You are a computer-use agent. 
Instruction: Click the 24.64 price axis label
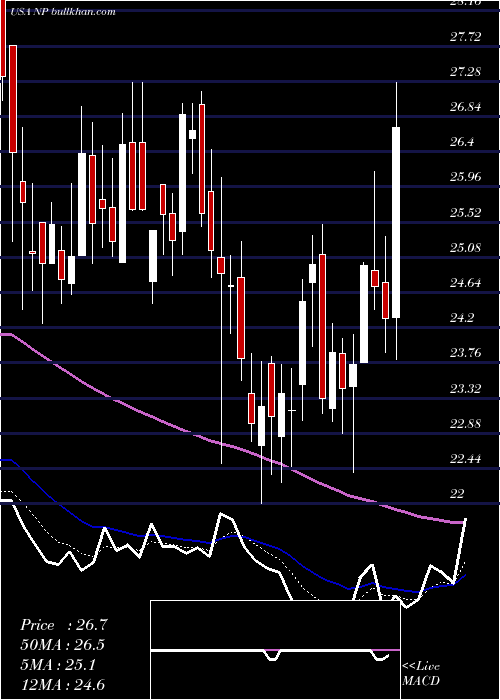[x=466, y=283]
